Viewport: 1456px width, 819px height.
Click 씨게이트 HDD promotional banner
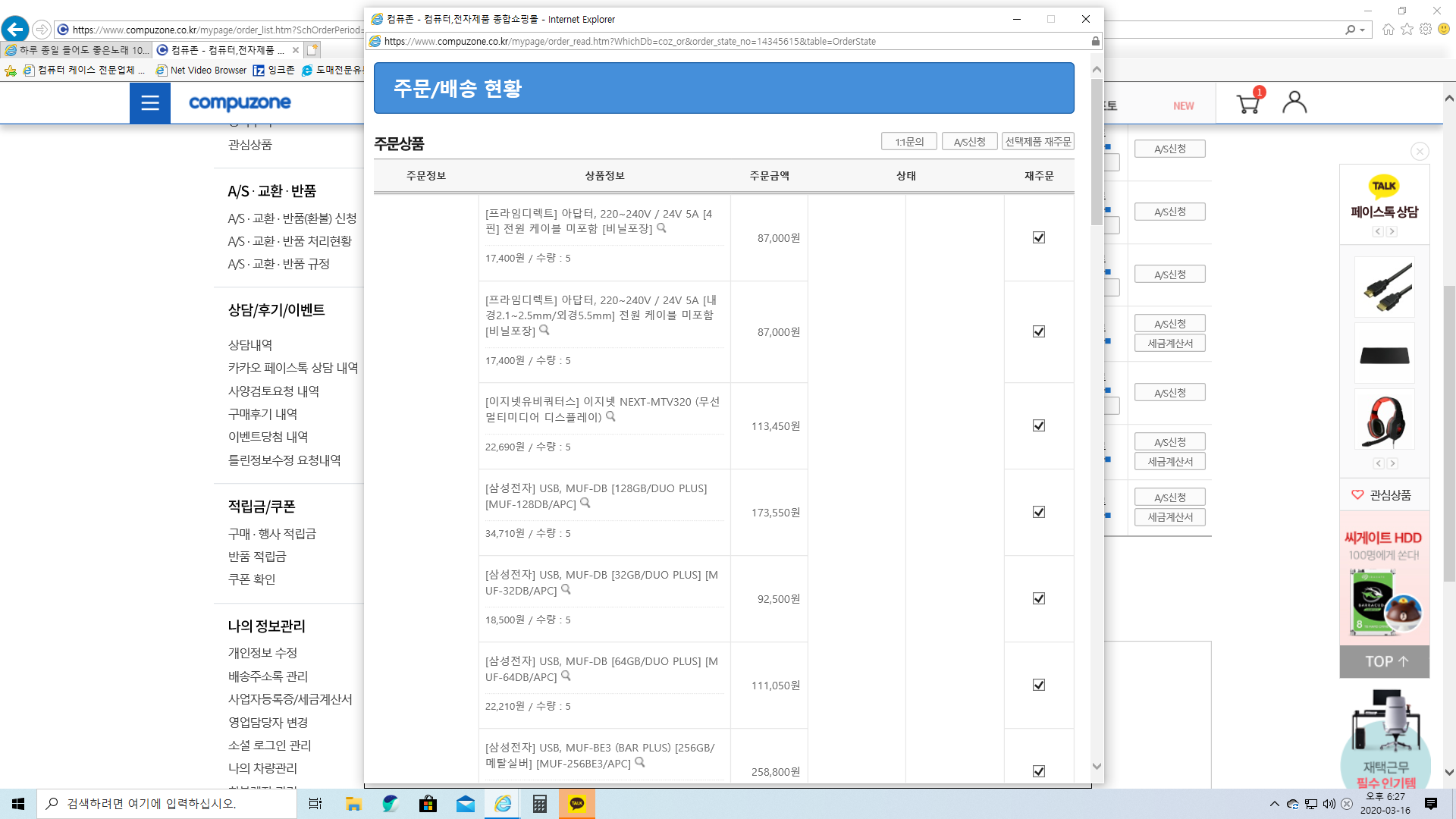point(1385,579)
